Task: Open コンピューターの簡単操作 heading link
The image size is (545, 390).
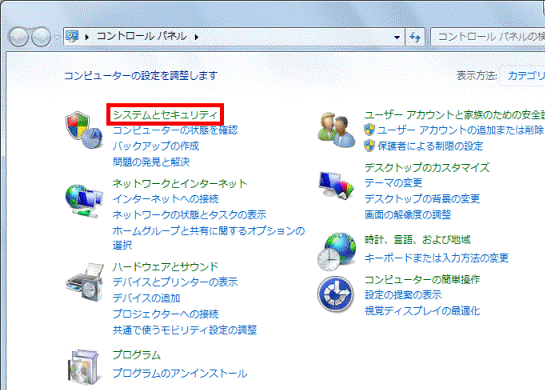Action: click(x=422, y=279)
